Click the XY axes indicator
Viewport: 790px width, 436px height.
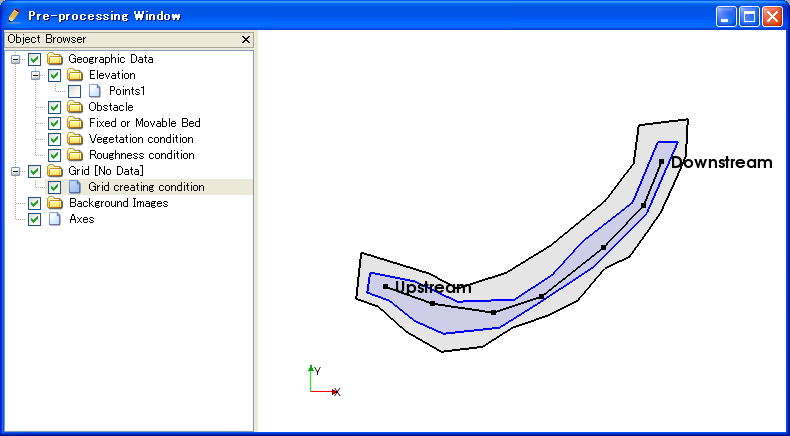tap(324, 382)
